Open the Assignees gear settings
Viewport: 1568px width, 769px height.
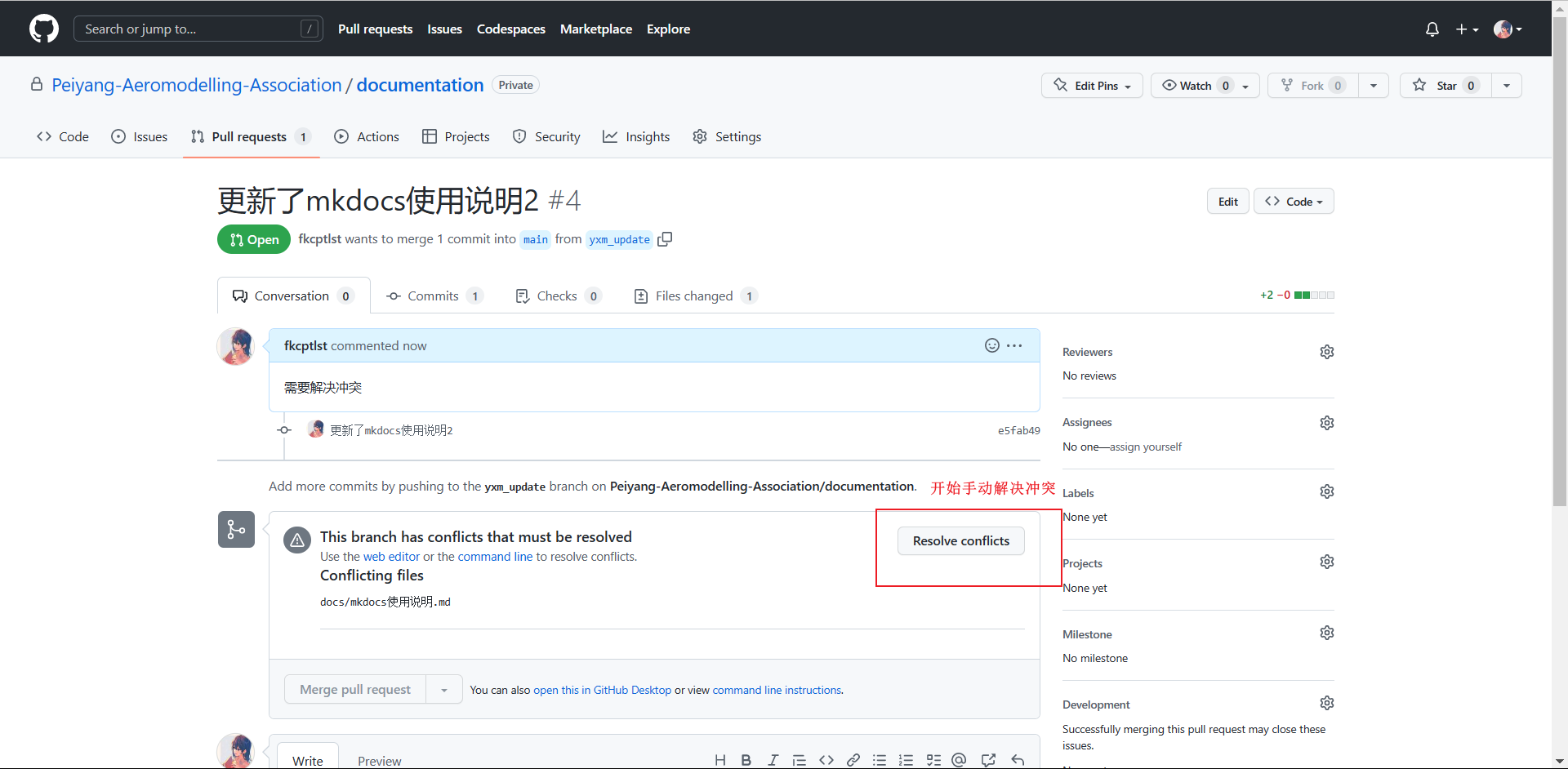pos(1326,423)
